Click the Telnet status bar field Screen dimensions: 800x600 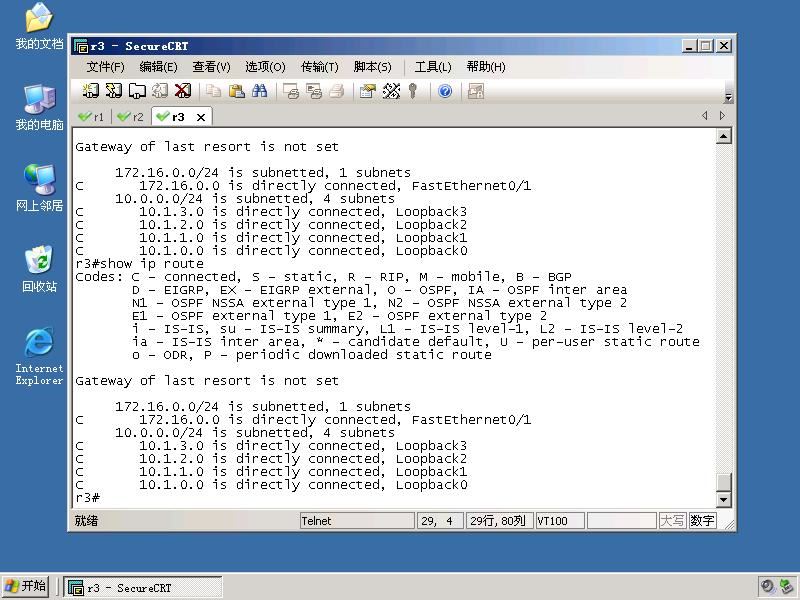[357, 521]
